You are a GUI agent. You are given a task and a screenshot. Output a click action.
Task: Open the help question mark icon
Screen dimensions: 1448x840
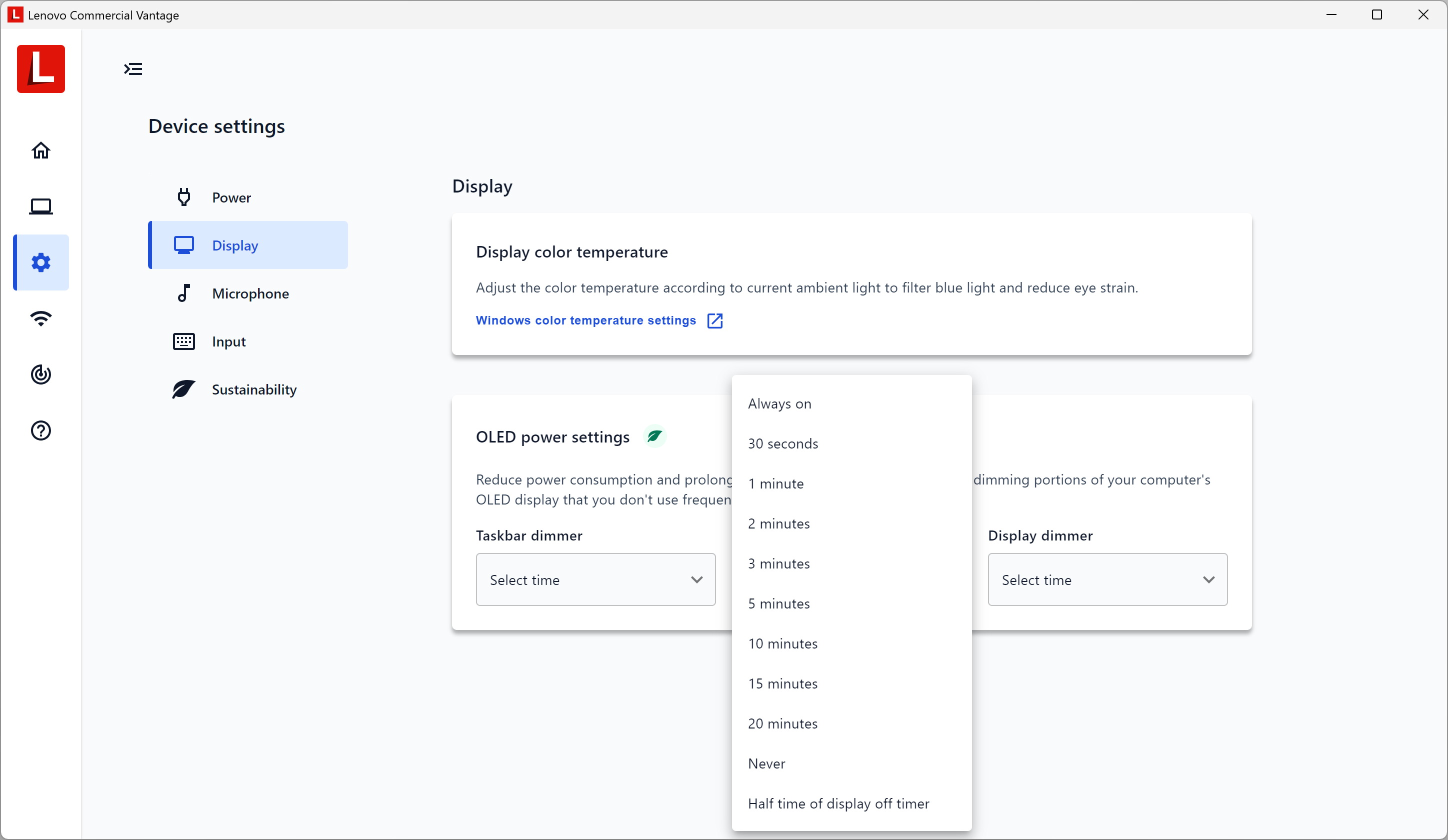(x=41, y=430)
